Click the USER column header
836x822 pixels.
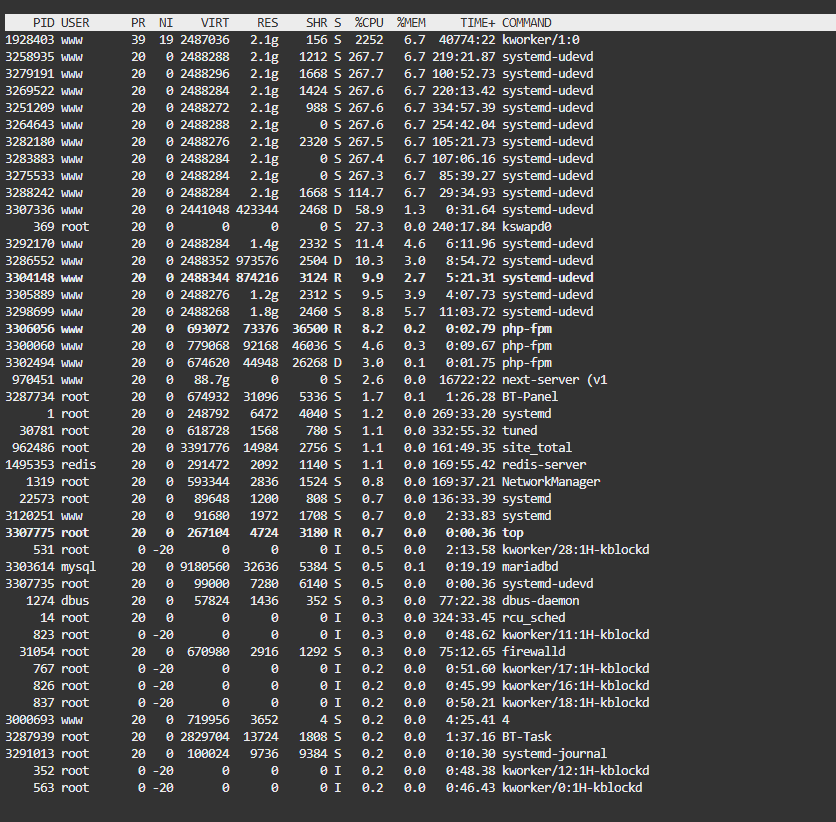(75, 23)
